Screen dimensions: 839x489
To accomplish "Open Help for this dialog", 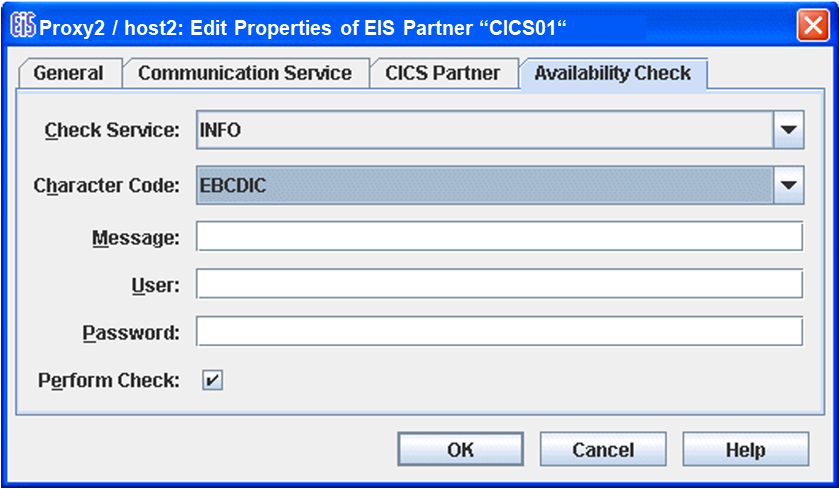I will point(745,450).
